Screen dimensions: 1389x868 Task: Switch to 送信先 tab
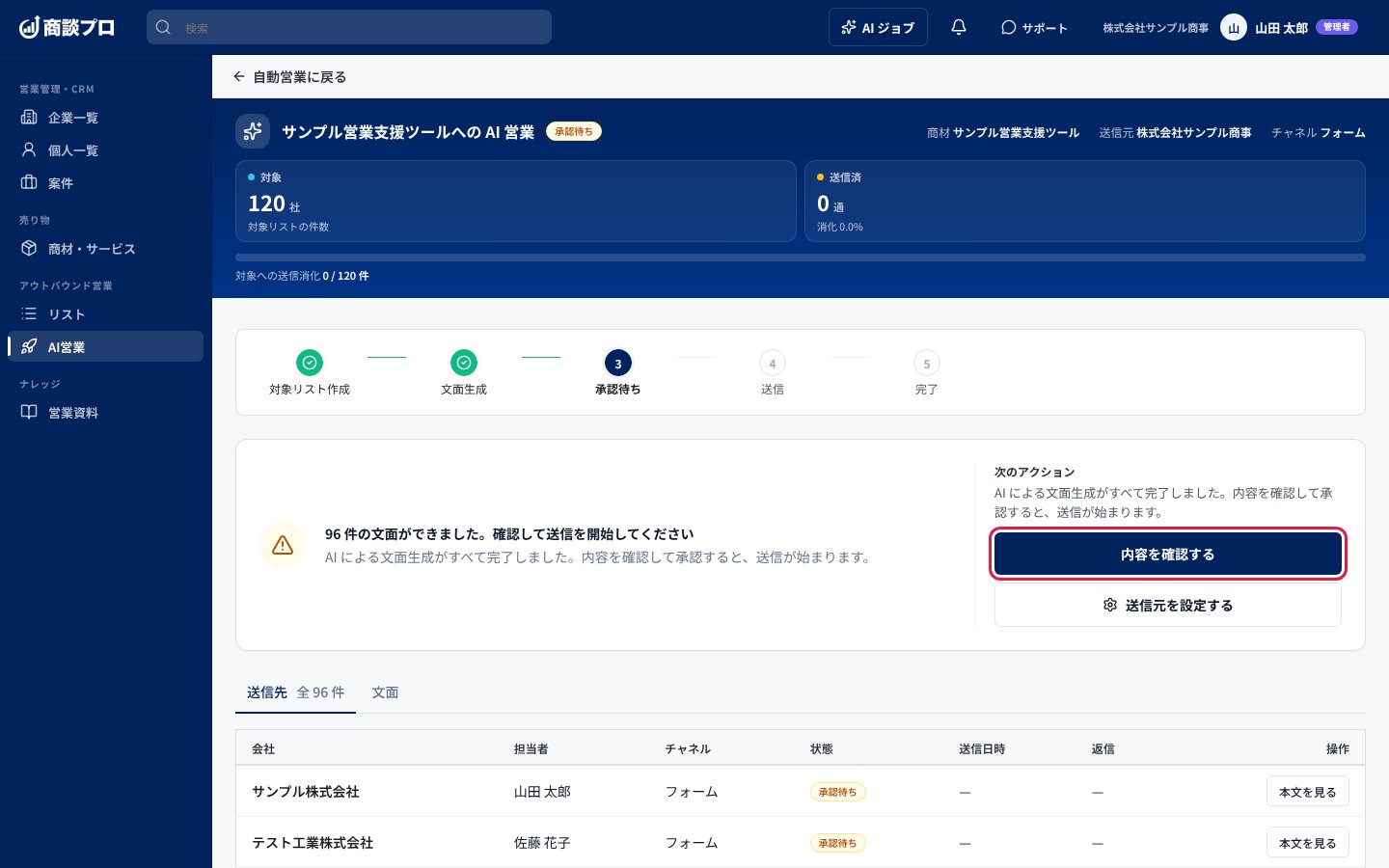click(295, 692)
